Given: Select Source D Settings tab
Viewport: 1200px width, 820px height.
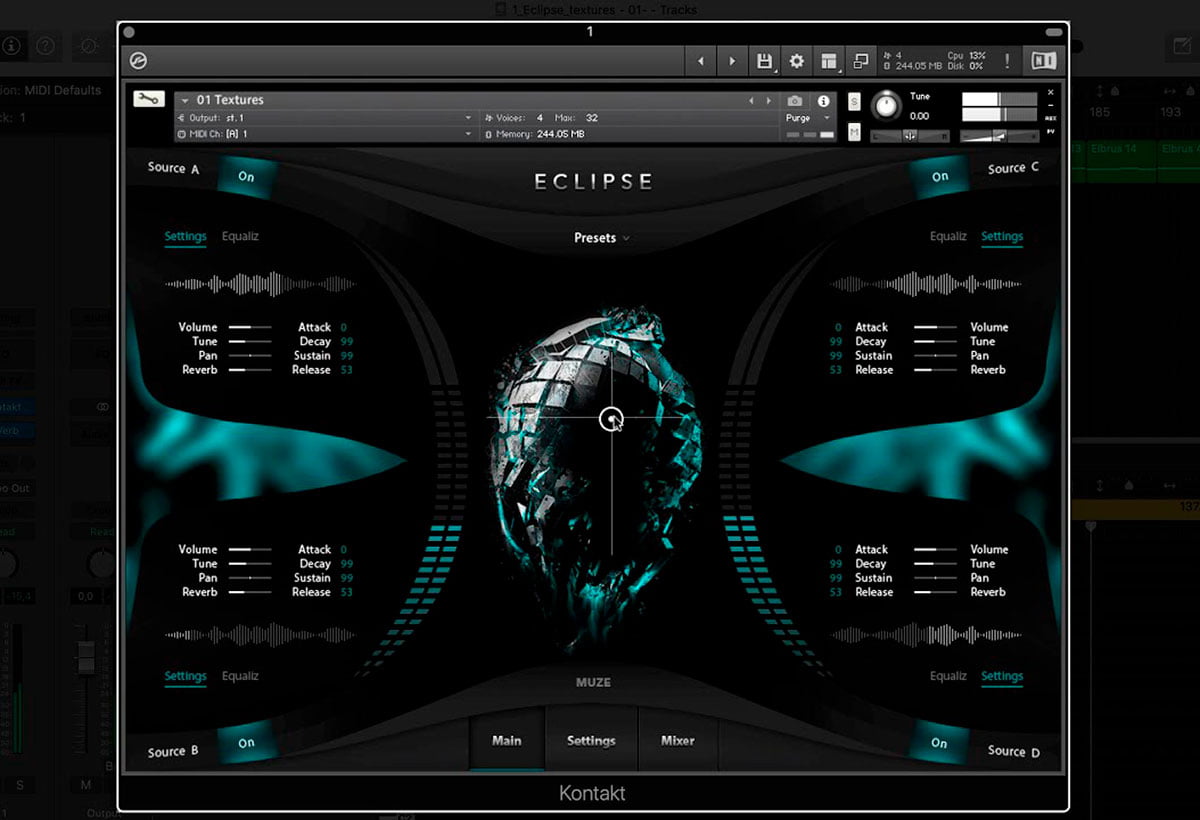Looking at the screenshot, I should click(x=1002, y=677).
